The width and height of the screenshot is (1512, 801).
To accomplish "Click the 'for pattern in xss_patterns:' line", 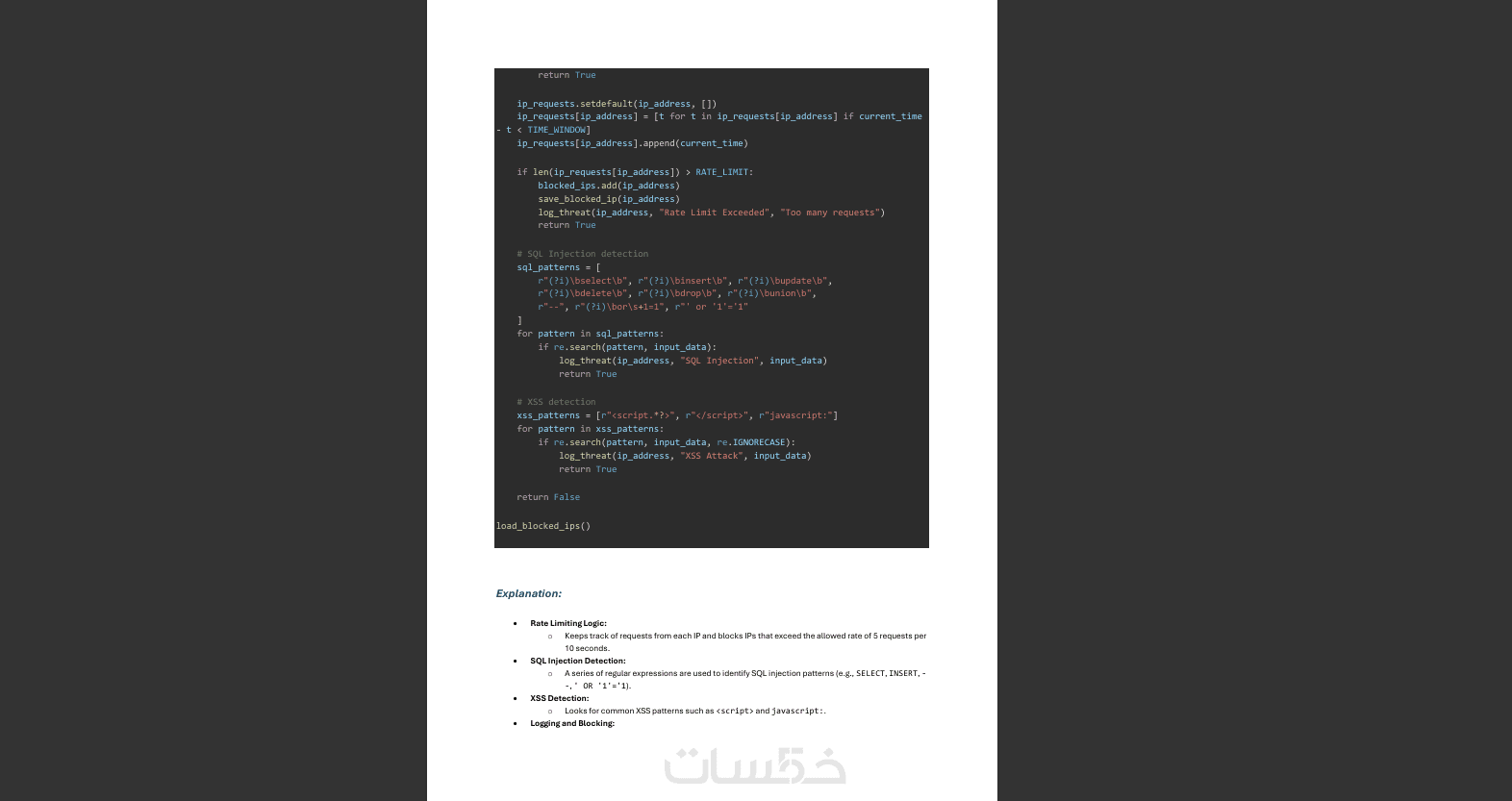I will [590, 429].
